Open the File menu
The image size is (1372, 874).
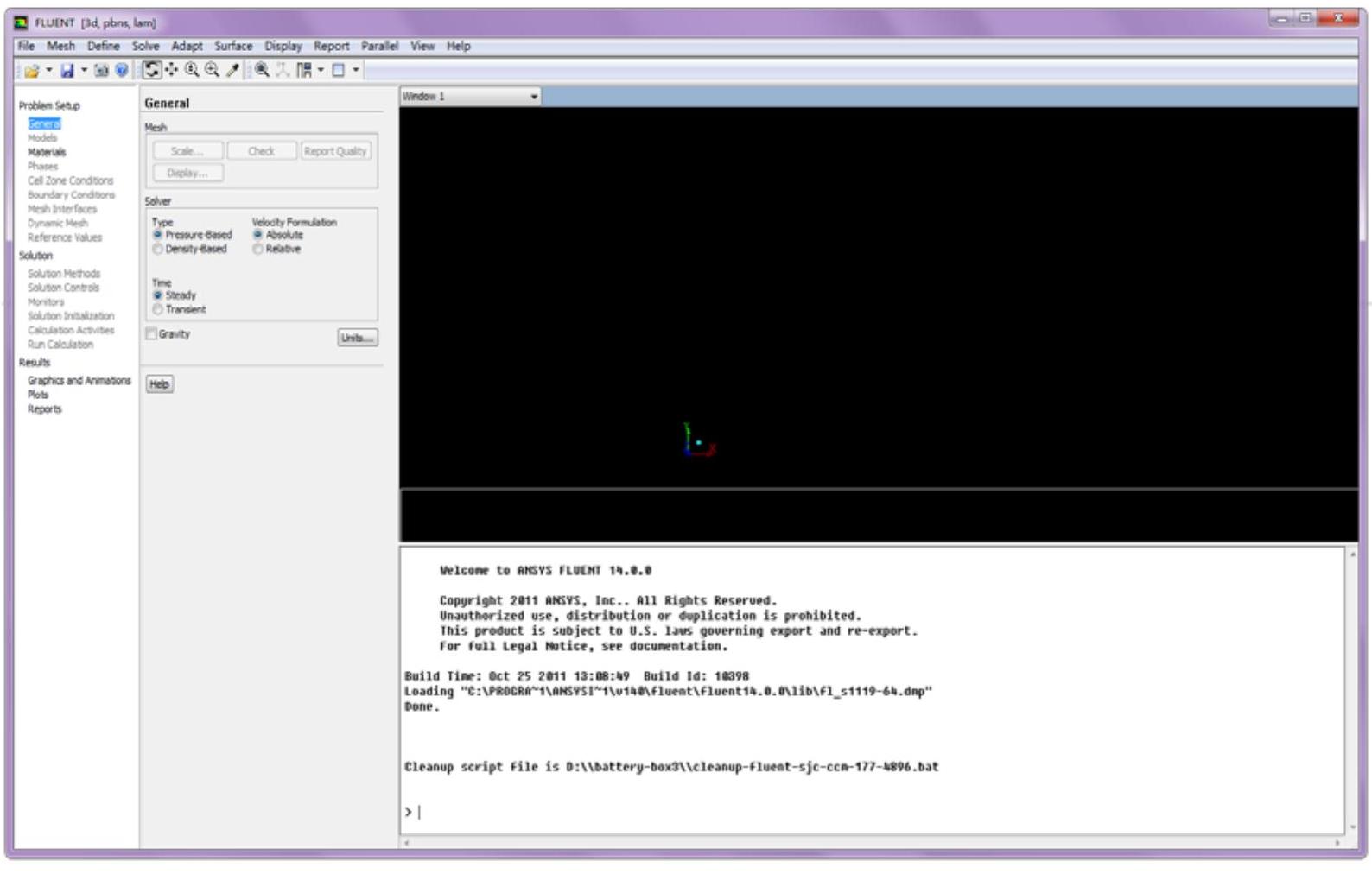tap(26, 46)
